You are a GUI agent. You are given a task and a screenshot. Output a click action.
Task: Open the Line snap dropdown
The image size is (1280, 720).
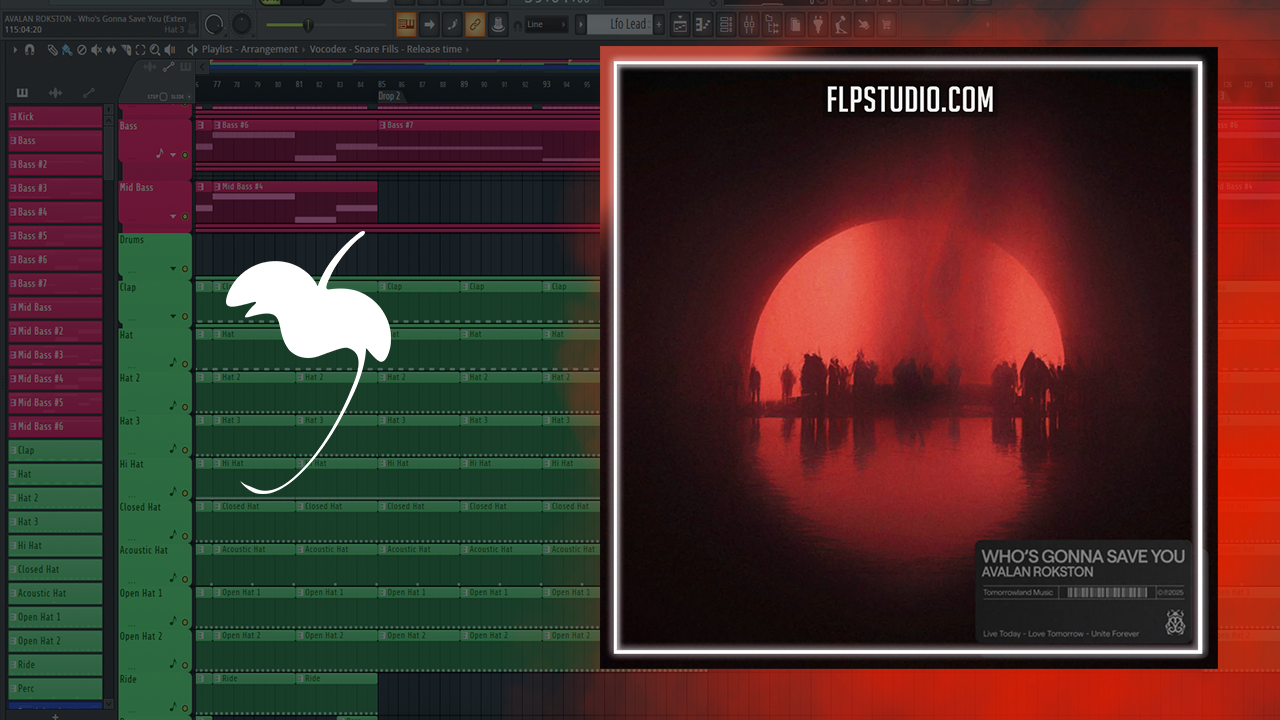[x=543, y=24]
